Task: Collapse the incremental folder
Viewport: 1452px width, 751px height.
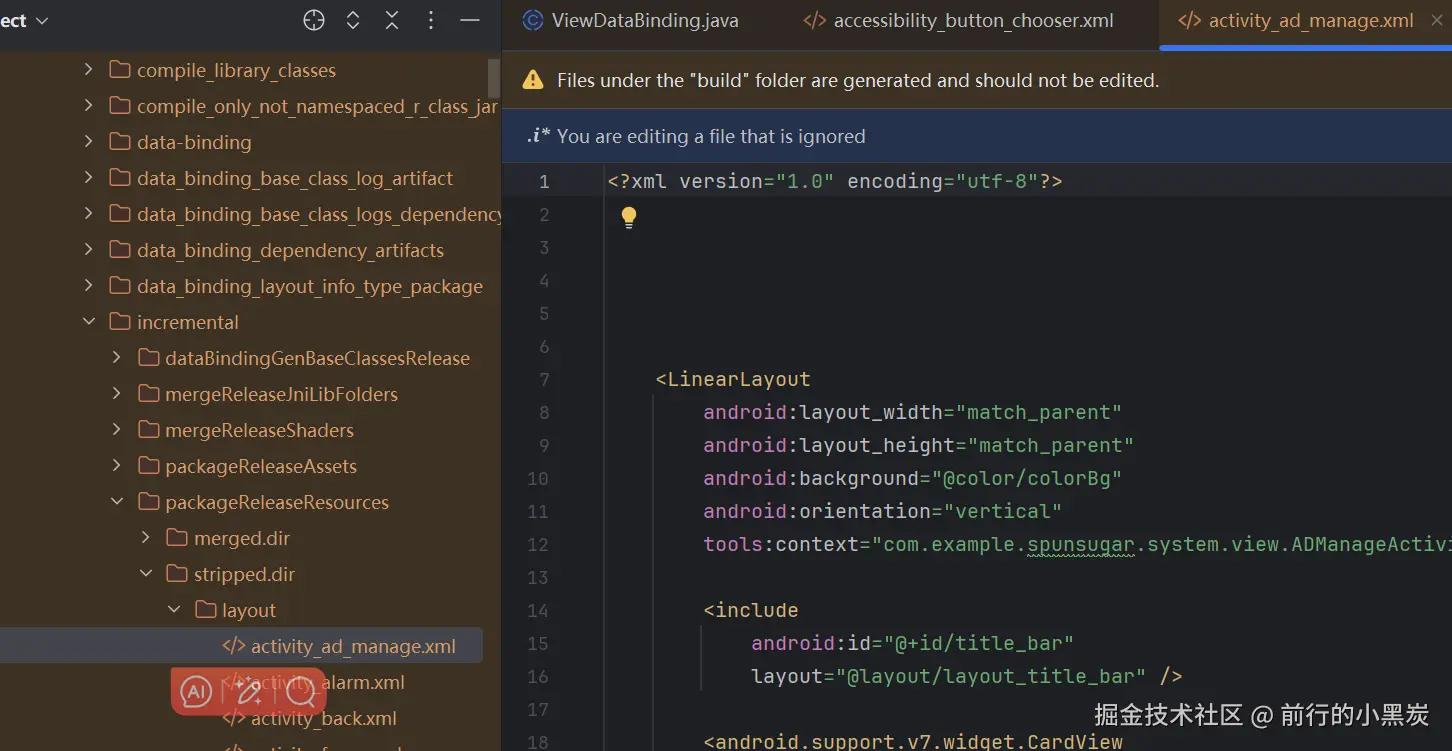Action: 89,322
